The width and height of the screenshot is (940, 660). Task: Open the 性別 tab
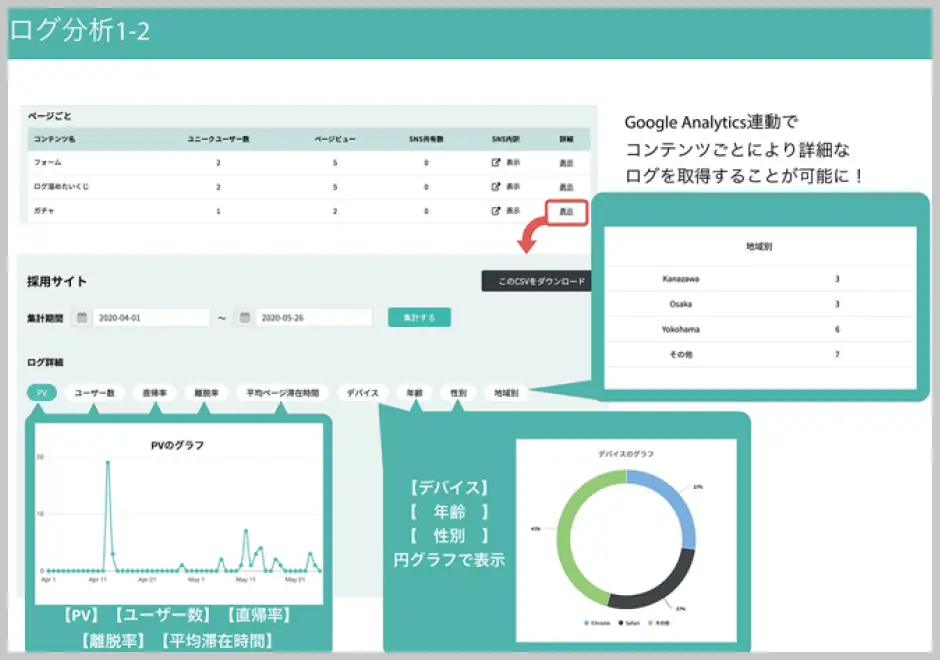tap(458, 393)
